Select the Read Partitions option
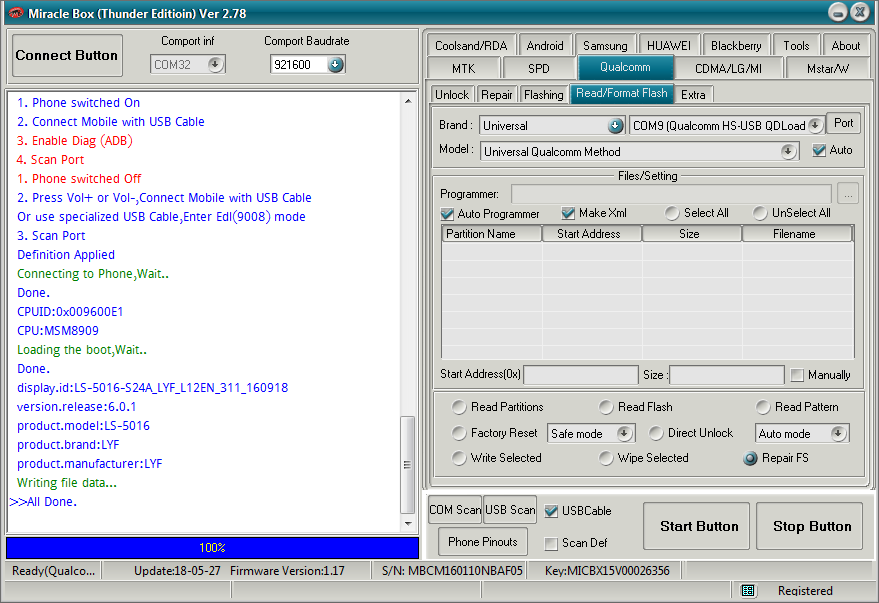 [459, 407]
